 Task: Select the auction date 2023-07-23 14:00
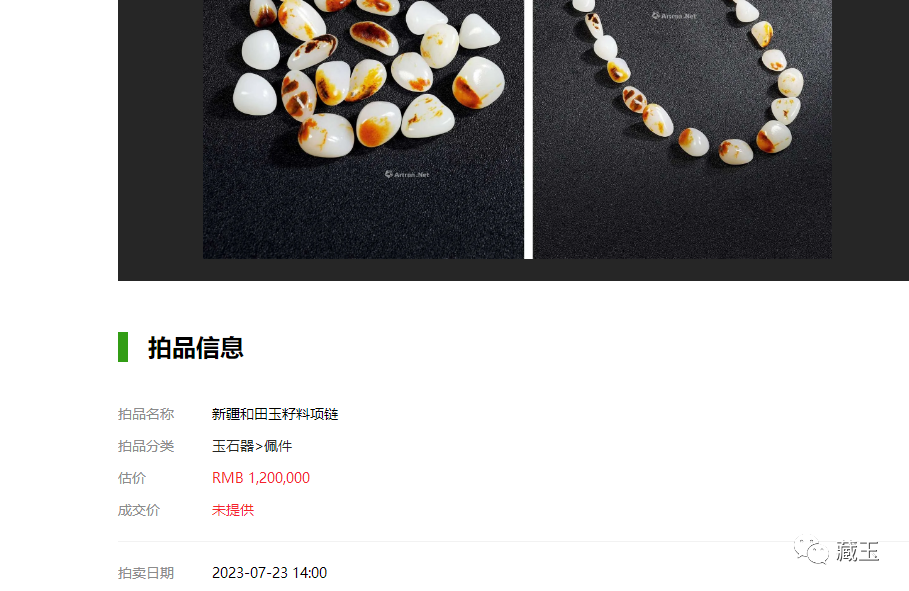tap(270, 573)
